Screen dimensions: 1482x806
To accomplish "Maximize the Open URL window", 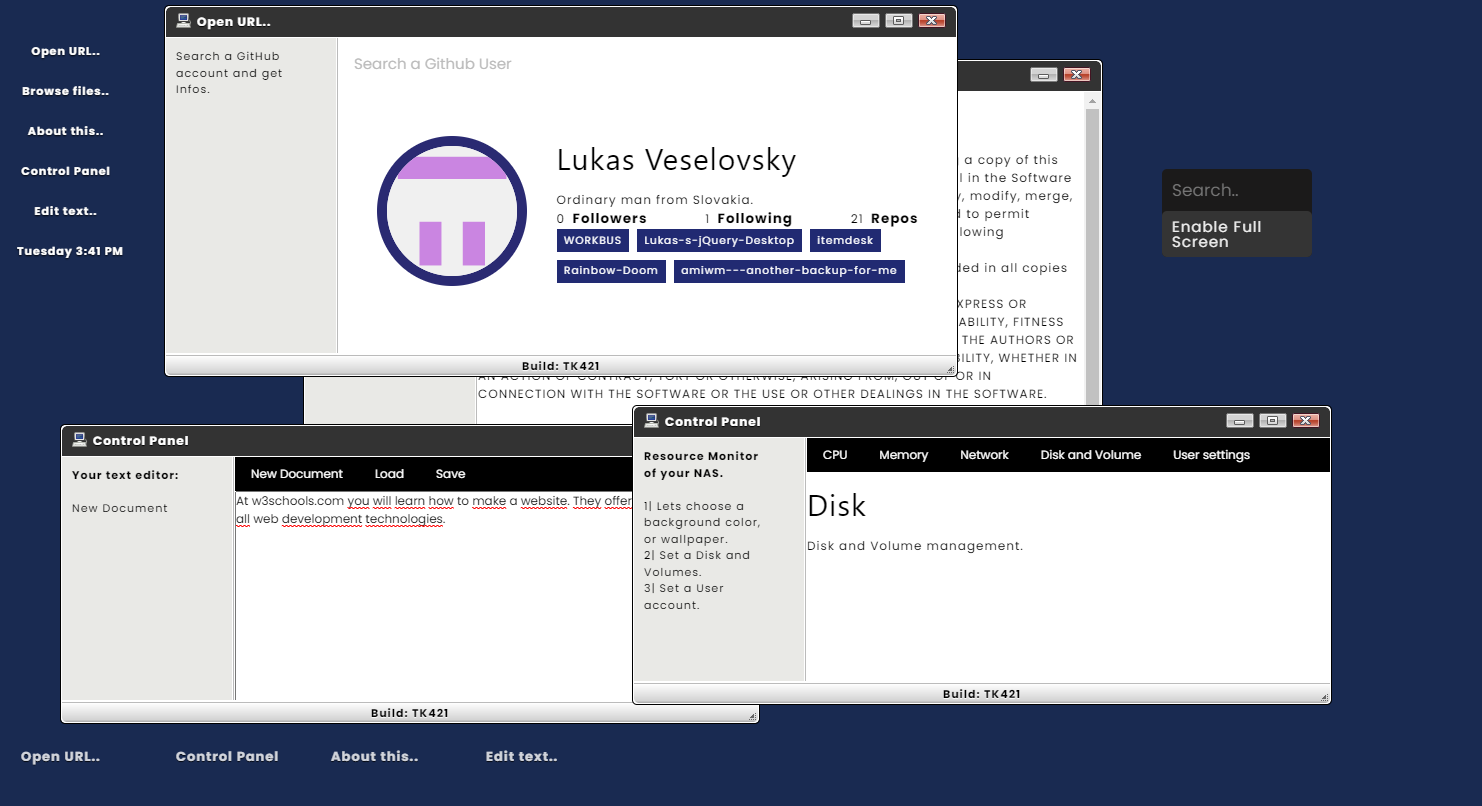I will click(x=898, y=21).
